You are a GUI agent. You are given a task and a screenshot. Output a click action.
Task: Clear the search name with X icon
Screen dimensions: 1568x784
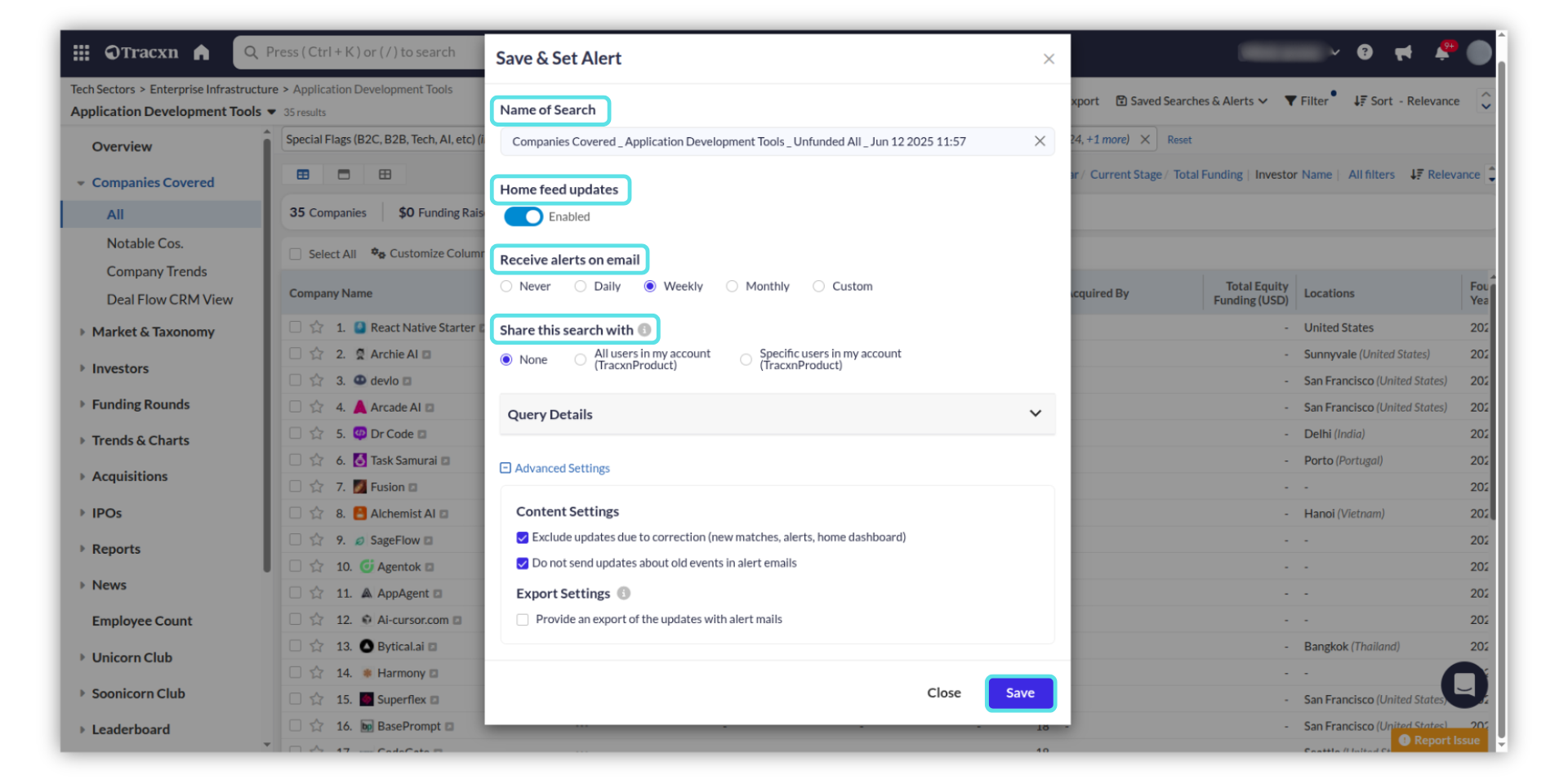1040,141
